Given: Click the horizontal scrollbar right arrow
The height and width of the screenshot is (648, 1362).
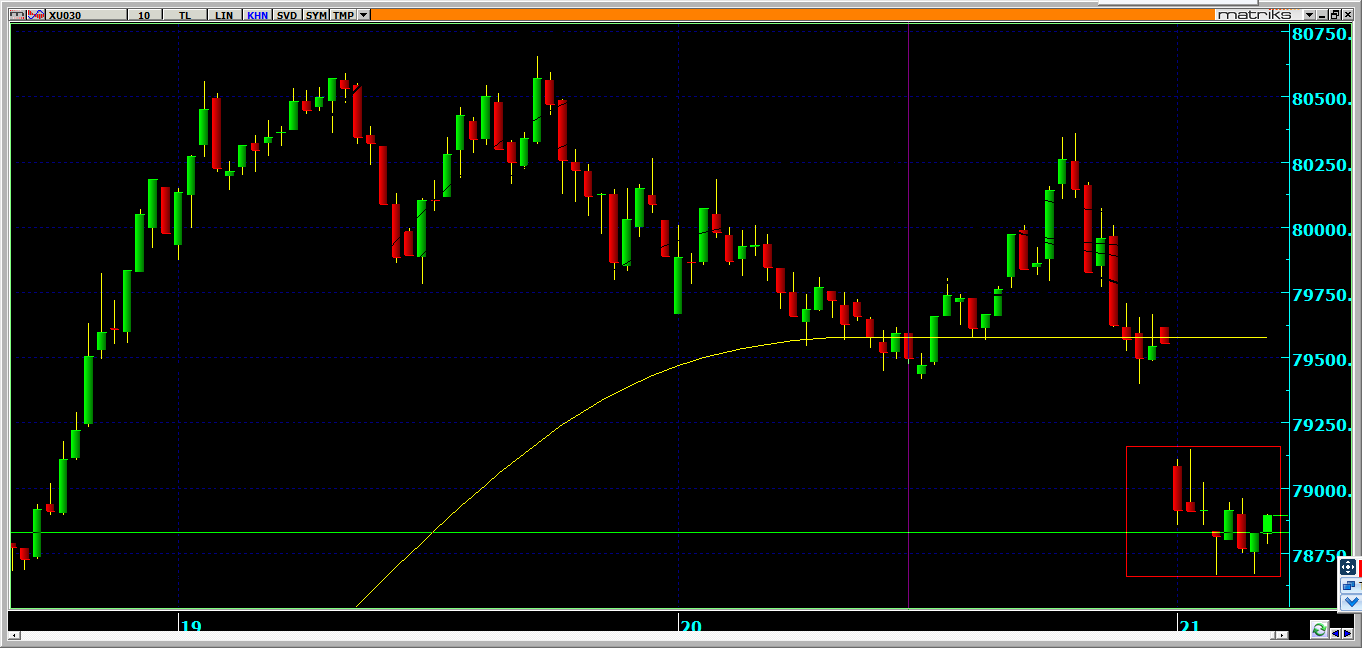Looking at the screenshot, I should (1282, 635).
